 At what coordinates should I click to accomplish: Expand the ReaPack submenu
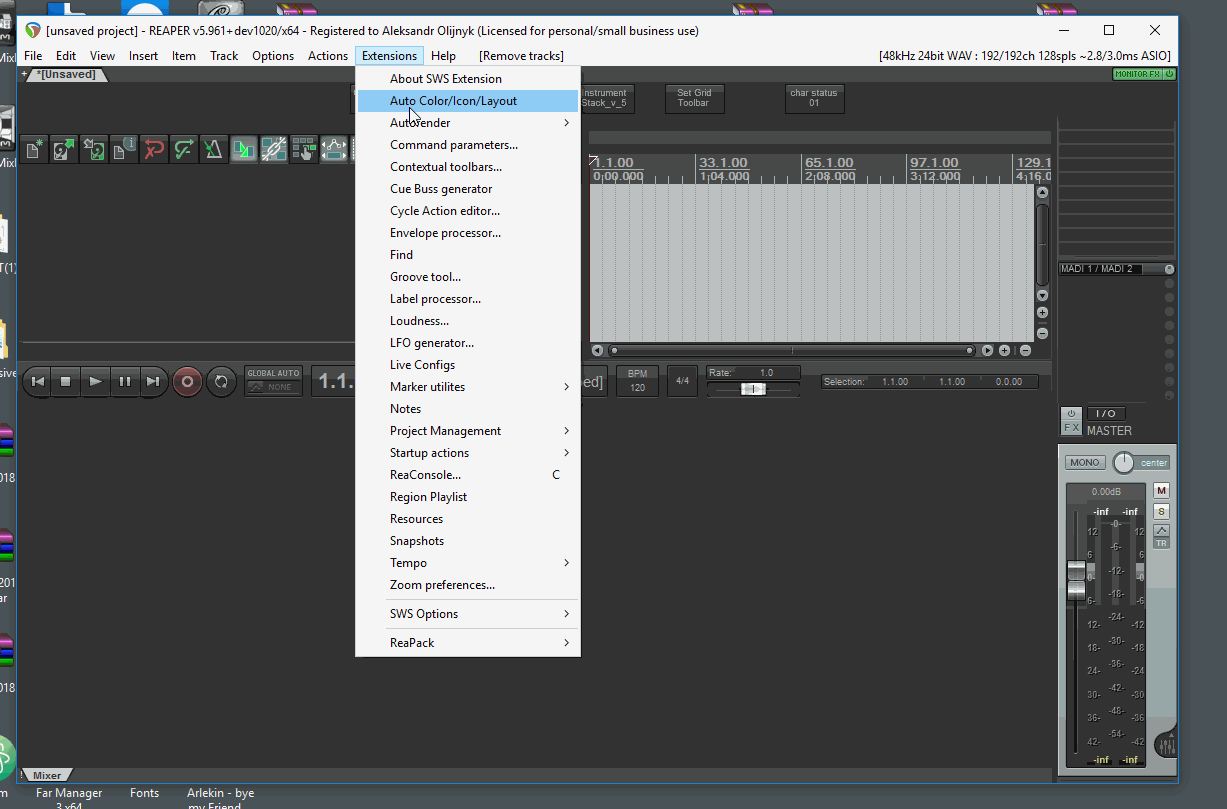coord(468,643)
